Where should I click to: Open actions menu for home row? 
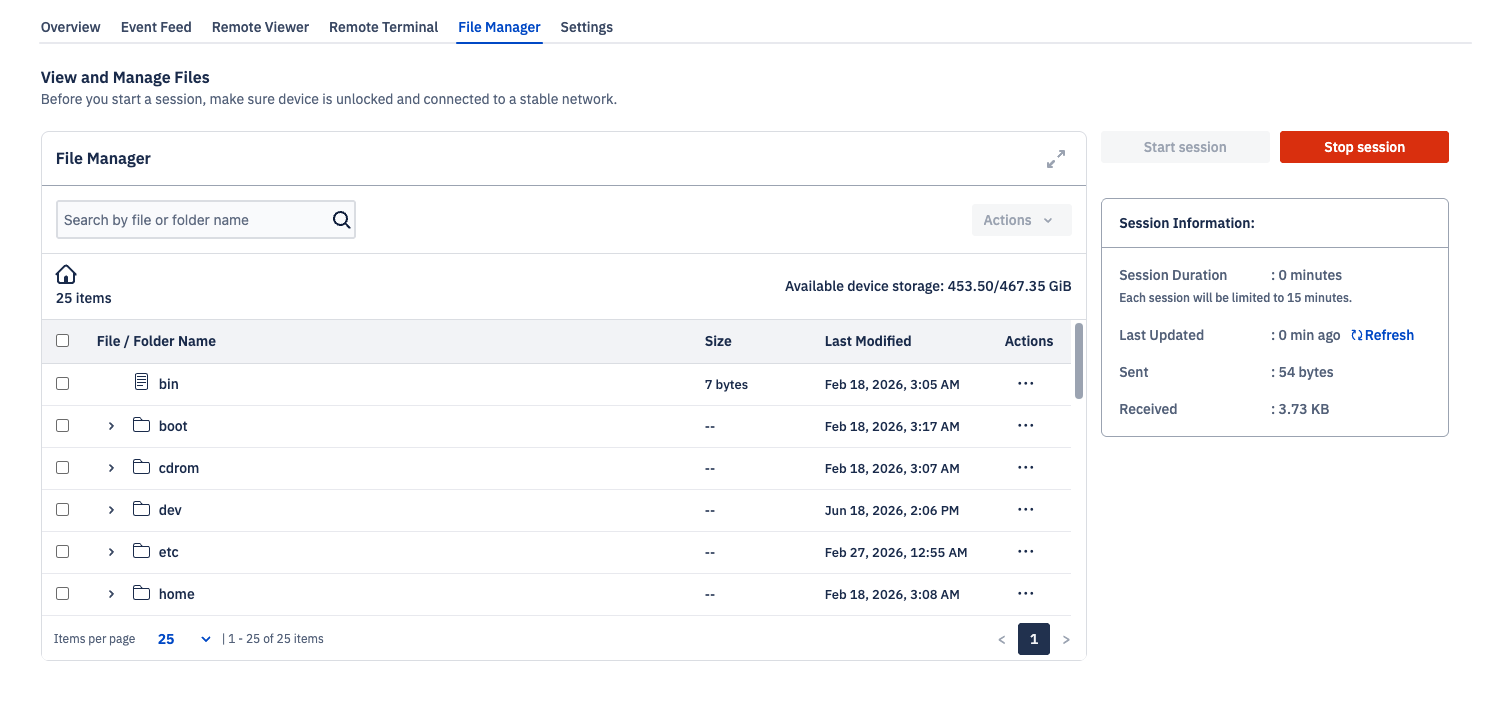[x=1025, y=593]
